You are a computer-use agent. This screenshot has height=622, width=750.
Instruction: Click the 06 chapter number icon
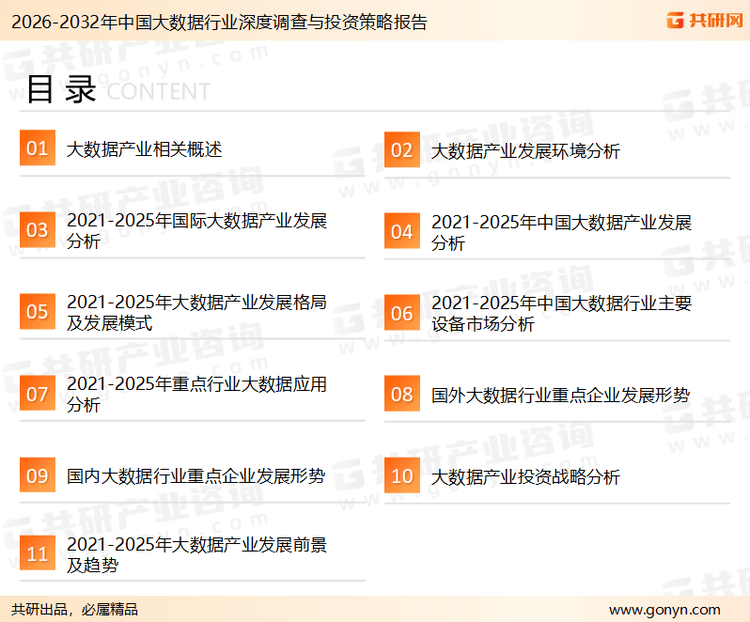click(402, 313)
